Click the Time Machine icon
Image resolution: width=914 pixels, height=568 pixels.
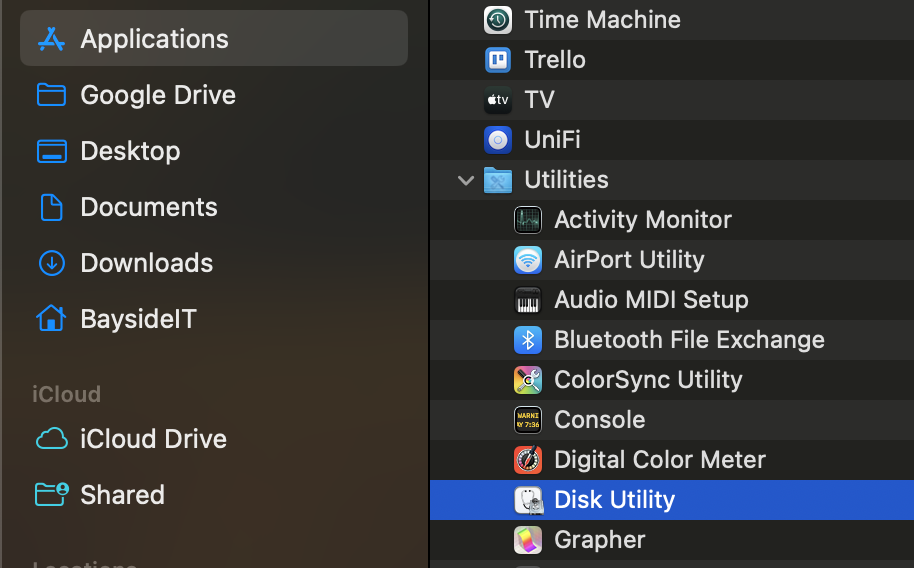[497, 20]
